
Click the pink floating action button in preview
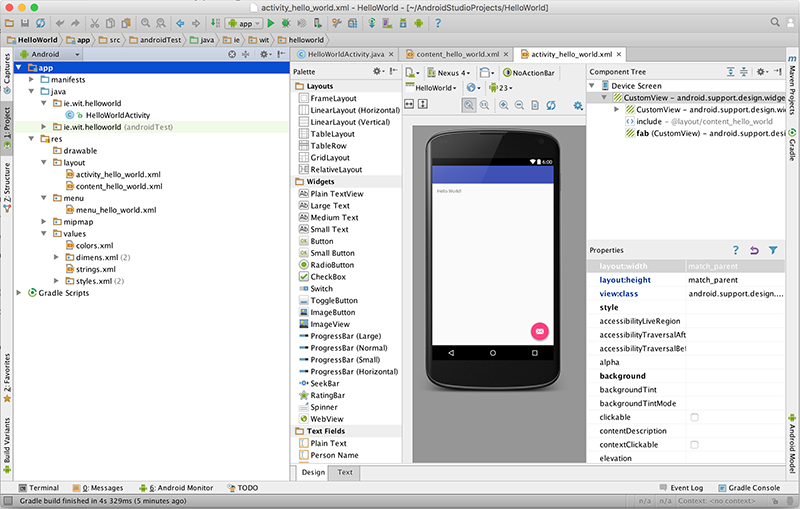pos(539,331)
